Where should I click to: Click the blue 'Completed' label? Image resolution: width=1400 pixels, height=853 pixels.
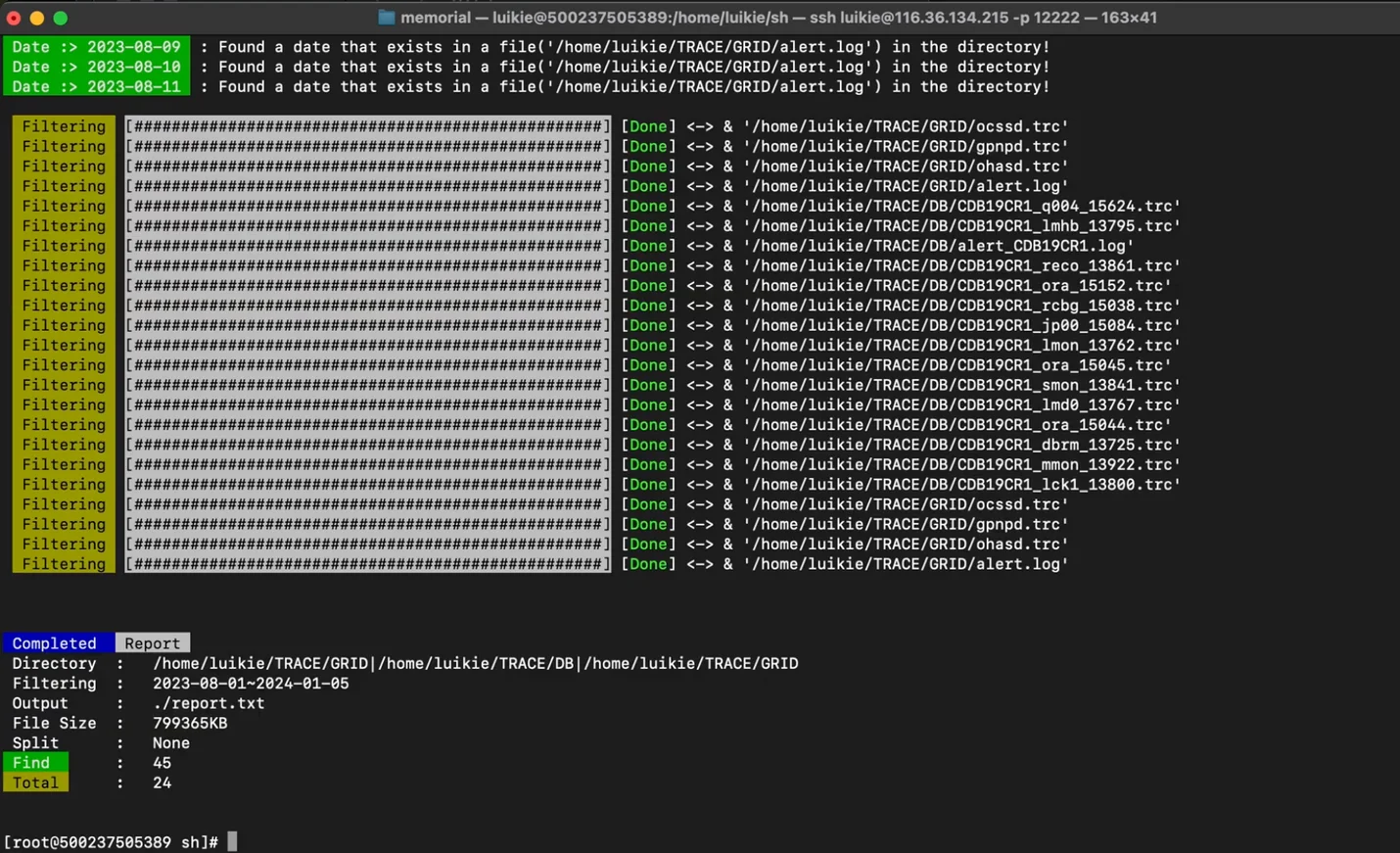[59, 643]
